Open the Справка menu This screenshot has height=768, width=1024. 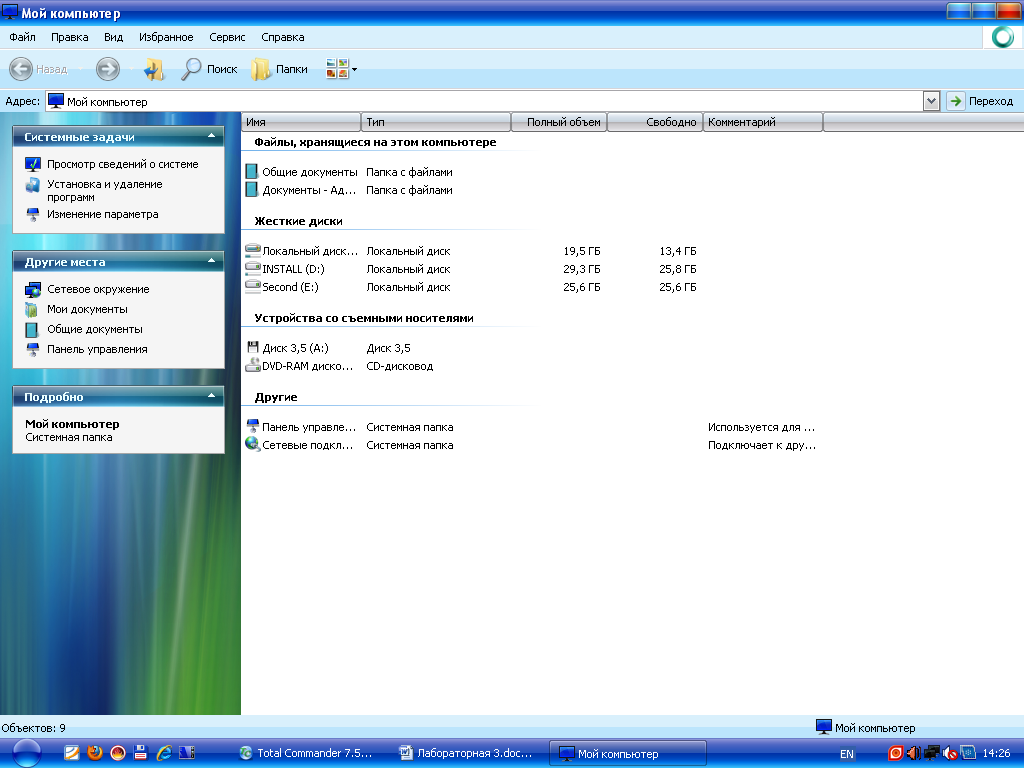coord(283,37)
